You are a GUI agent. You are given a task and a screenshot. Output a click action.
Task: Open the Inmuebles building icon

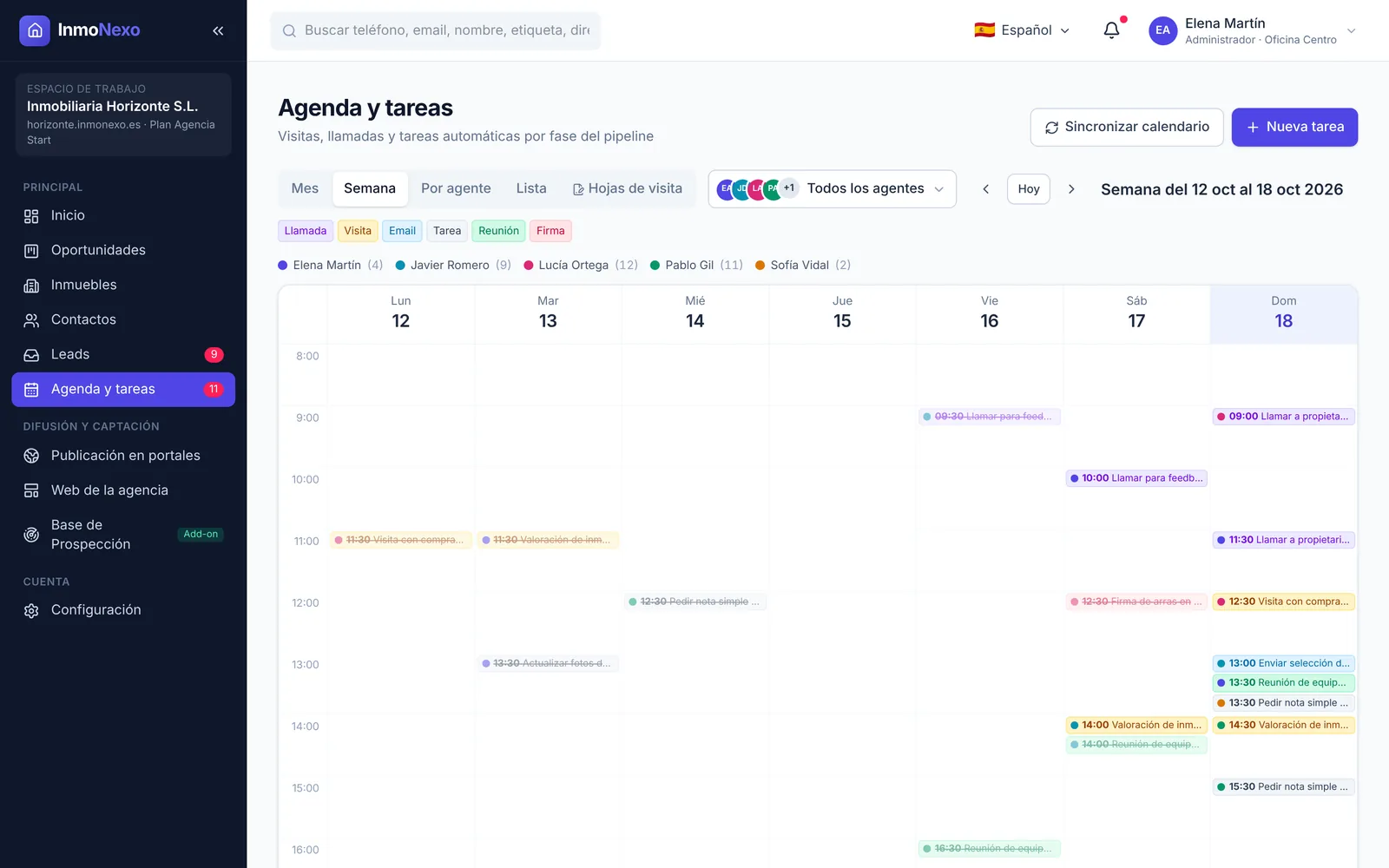pos(31,286)
